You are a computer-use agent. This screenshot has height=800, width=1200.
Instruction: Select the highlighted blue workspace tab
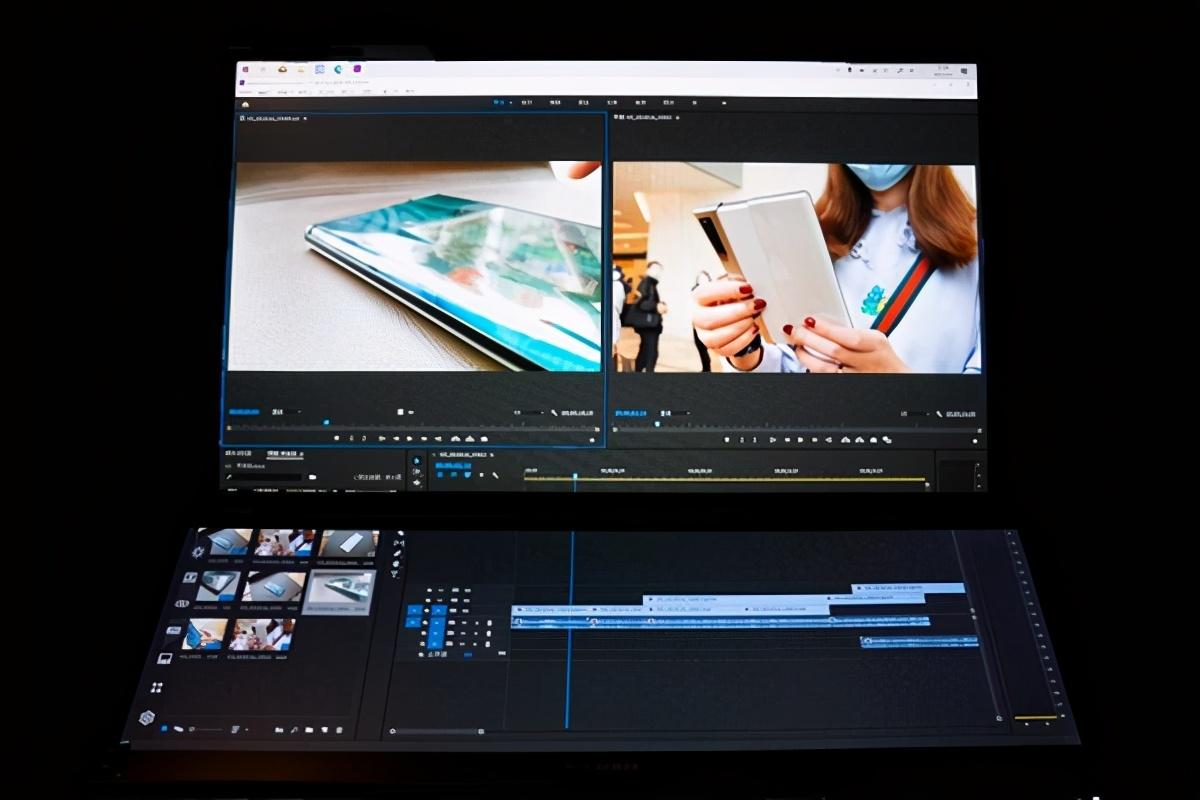click(x=499, y=102)
